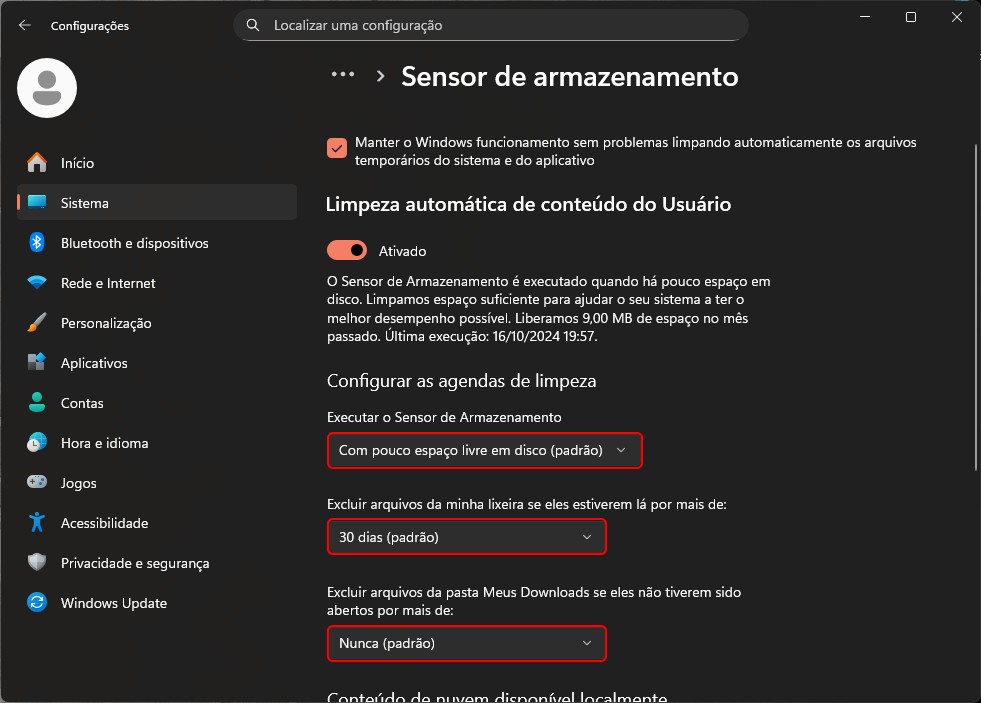Click the vertical scrollbar on the right
The image size is (981, 703).
(974, 300)
